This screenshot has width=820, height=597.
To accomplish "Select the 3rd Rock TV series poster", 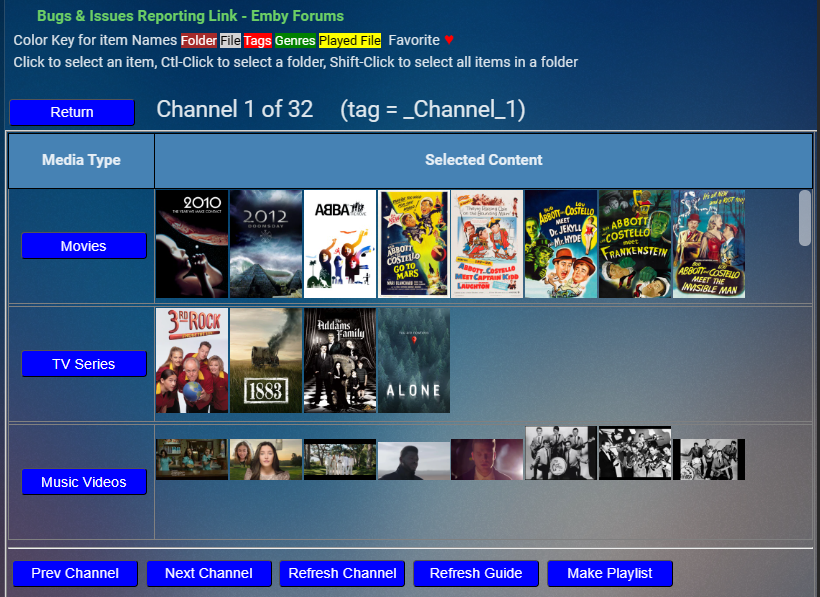I will pos(192,361).
